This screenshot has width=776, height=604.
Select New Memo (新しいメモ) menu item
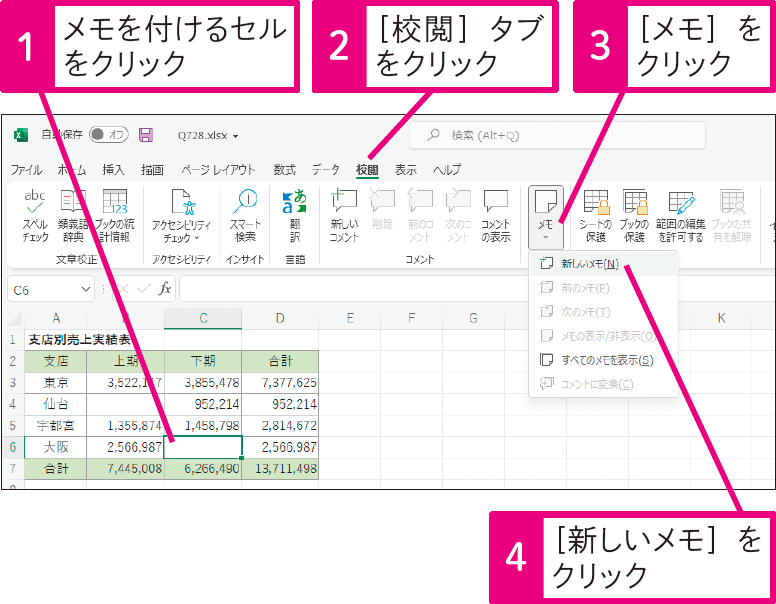point(589,264)
